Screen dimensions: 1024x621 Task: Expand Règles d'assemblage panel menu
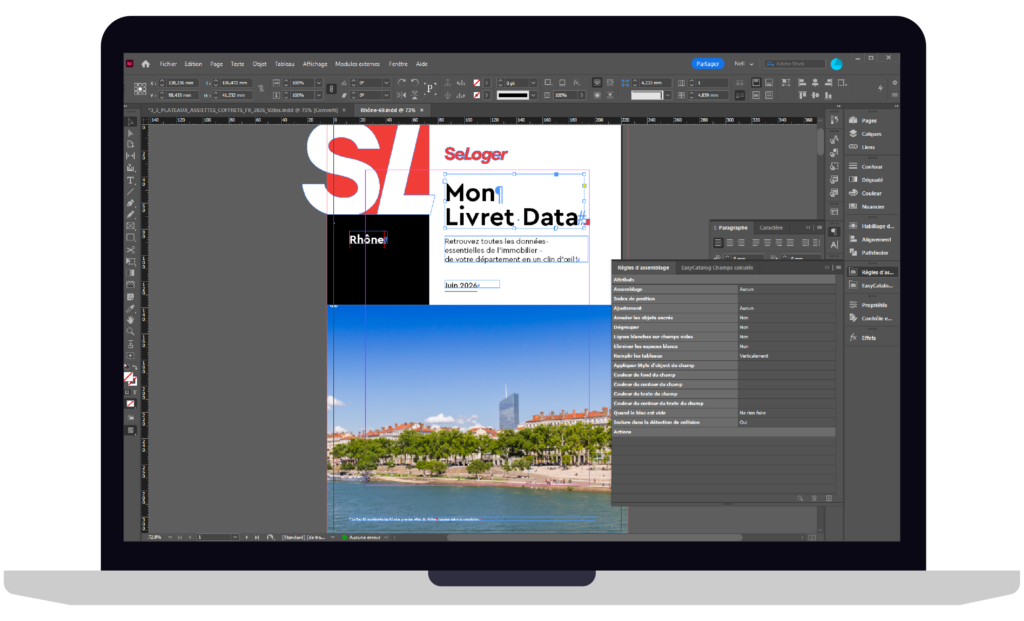[839, 267]
